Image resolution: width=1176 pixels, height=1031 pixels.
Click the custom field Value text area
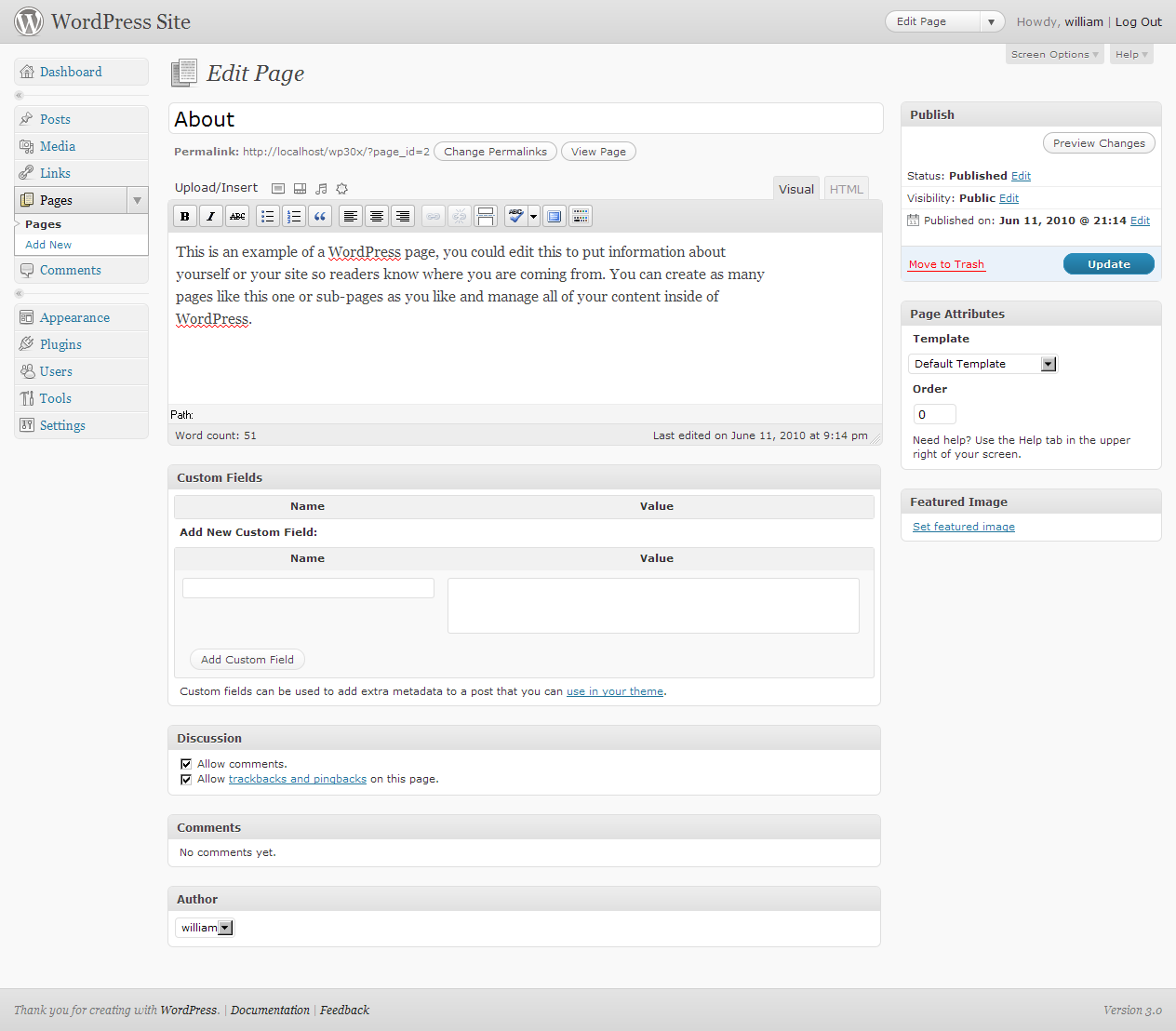click(653, 606)
